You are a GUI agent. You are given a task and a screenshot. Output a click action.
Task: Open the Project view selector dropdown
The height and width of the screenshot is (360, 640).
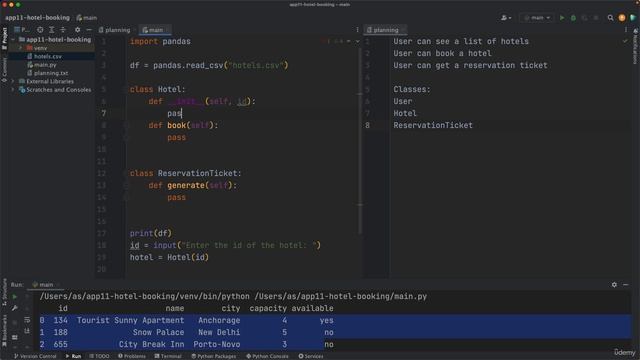(22, 30)
